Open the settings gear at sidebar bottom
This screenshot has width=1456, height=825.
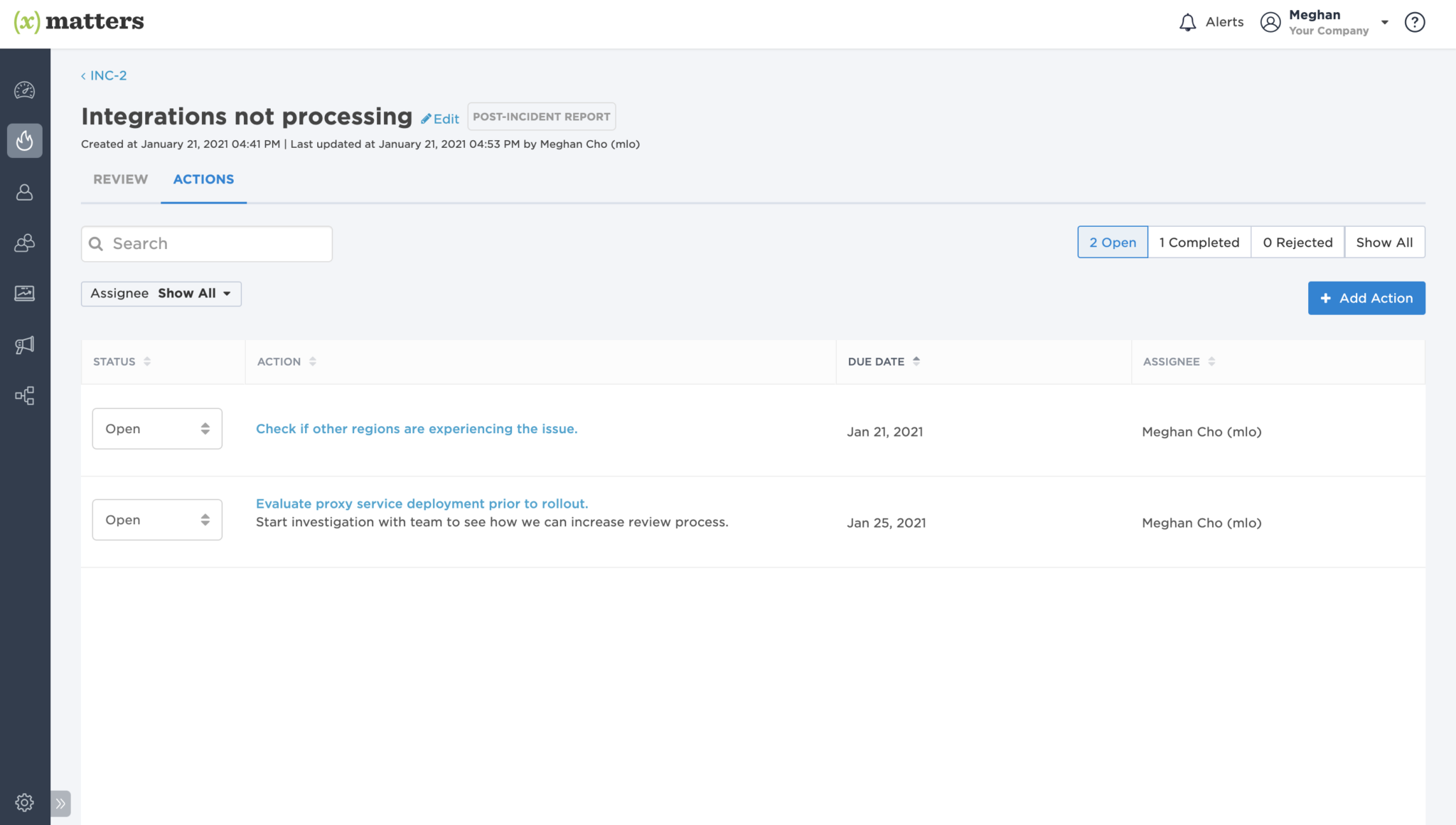24,802
